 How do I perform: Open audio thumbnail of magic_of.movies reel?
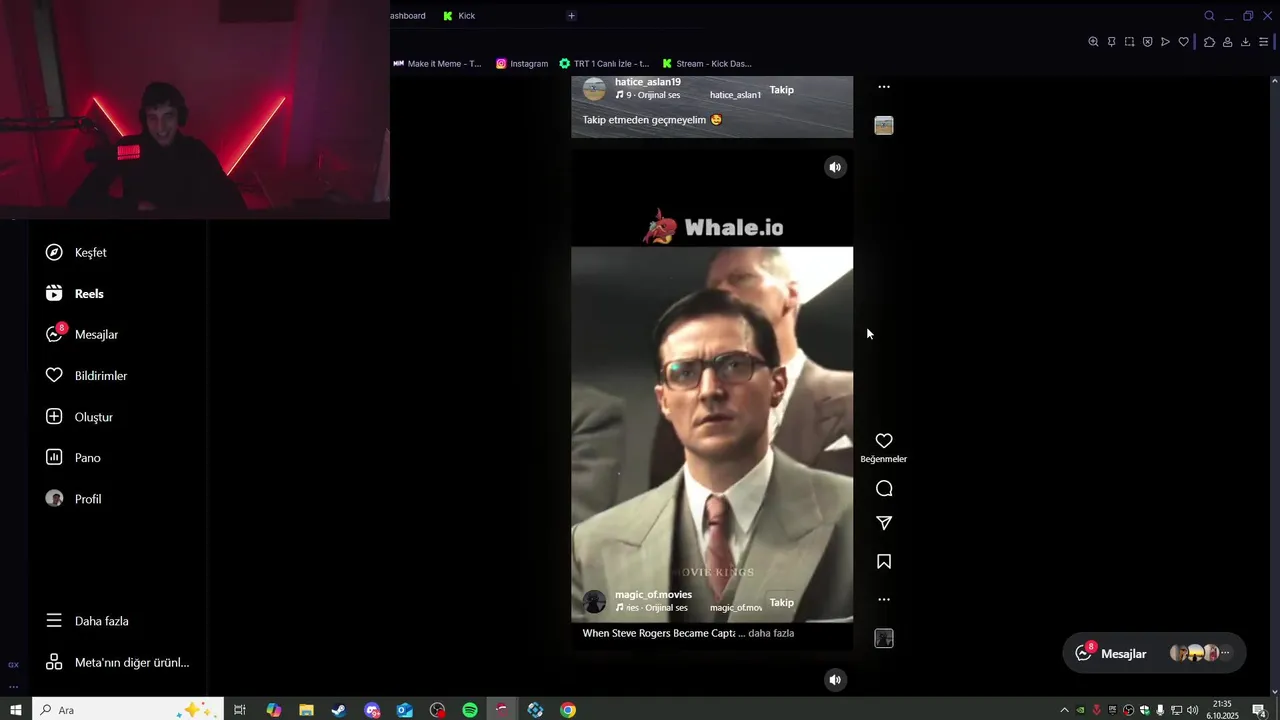point(884,638)
